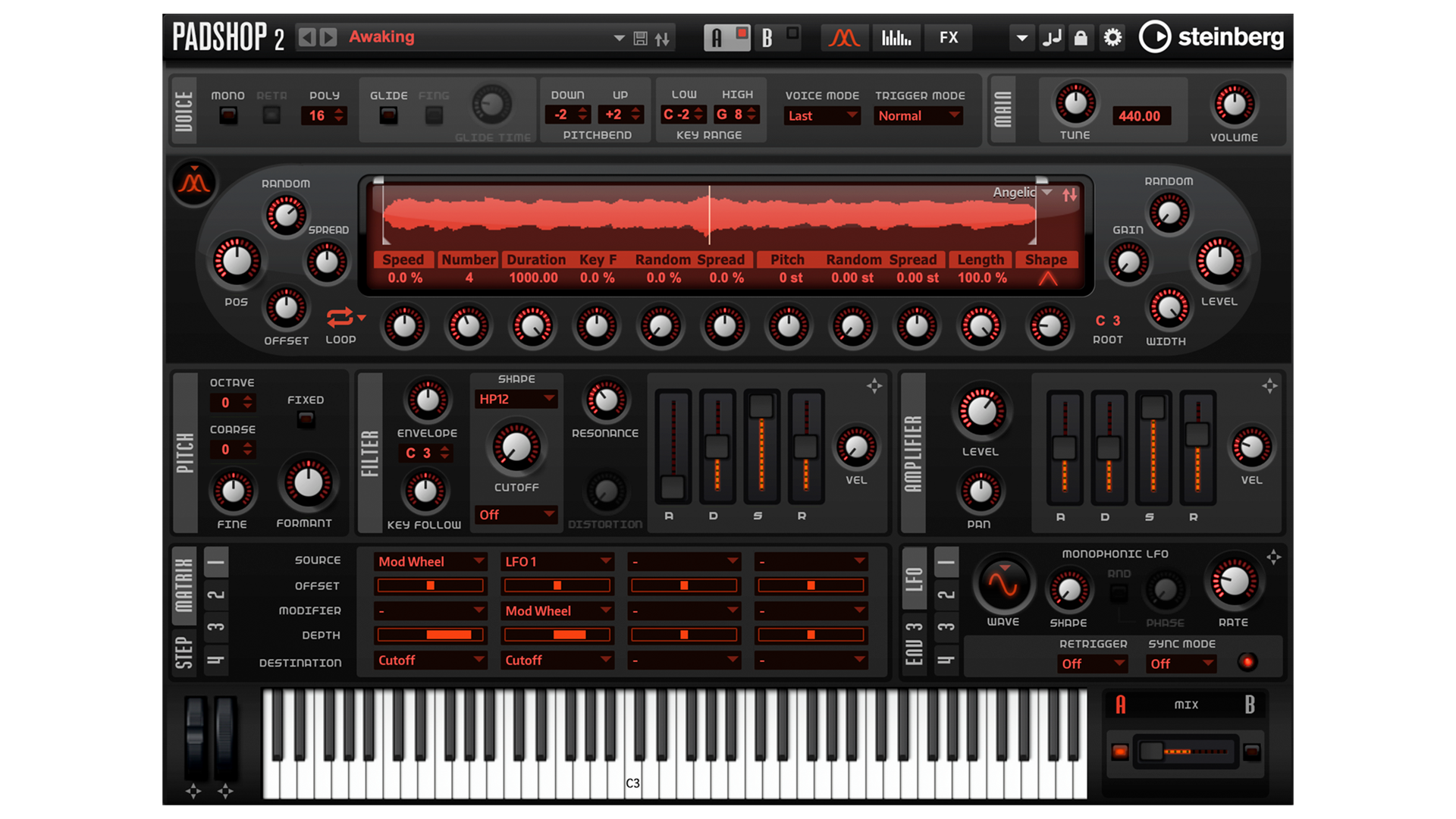
Task: Click the sine wave LFO display
Action: point(1003,585)
